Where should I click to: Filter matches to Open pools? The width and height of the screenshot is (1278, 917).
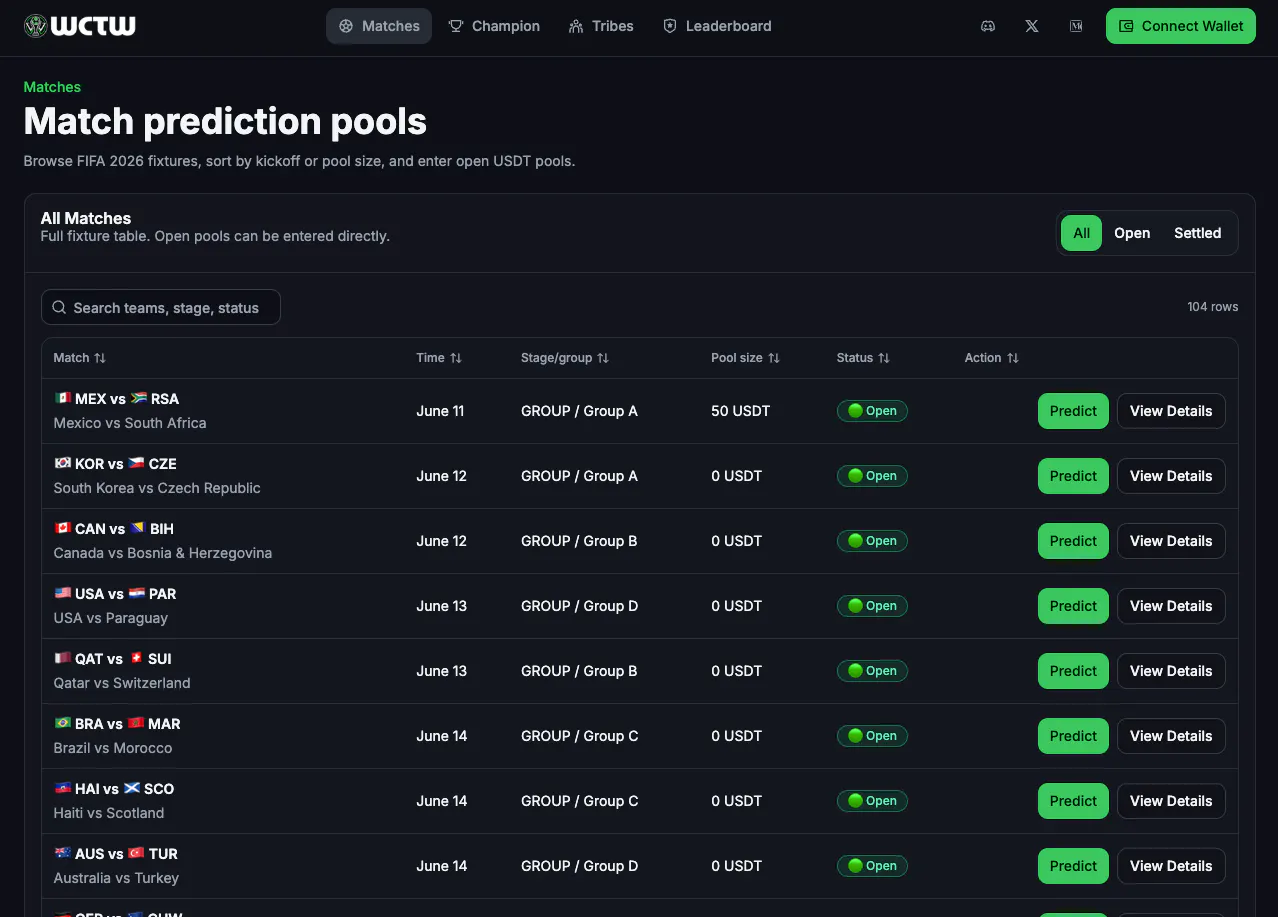pos(1132,233)
